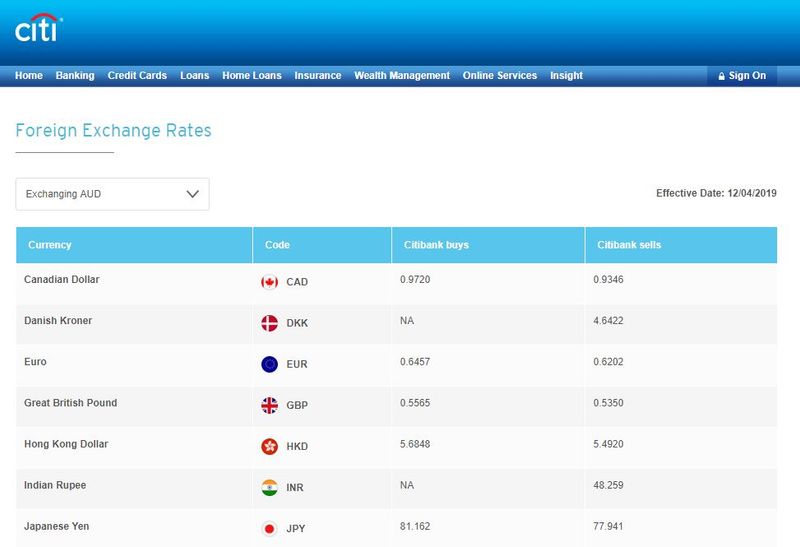
Task: Go to Home Loans menu item
Action: point(252,76)
